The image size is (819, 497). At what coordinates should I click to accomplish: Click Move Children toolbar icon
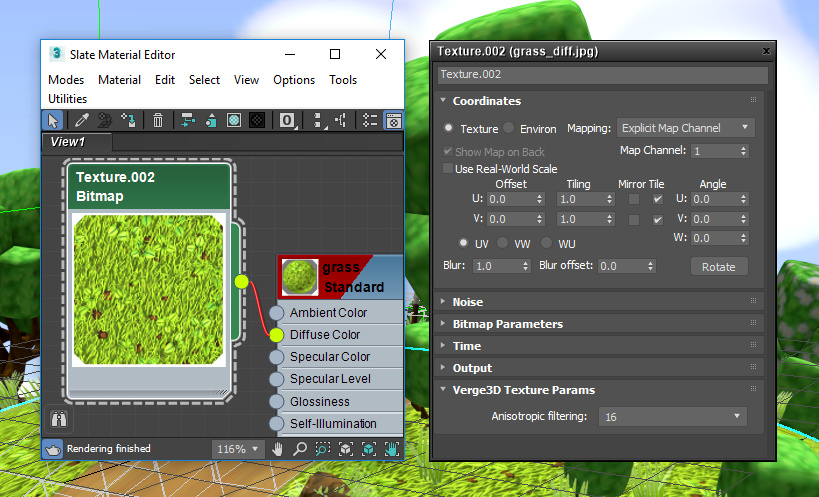[x=188, y=121]
